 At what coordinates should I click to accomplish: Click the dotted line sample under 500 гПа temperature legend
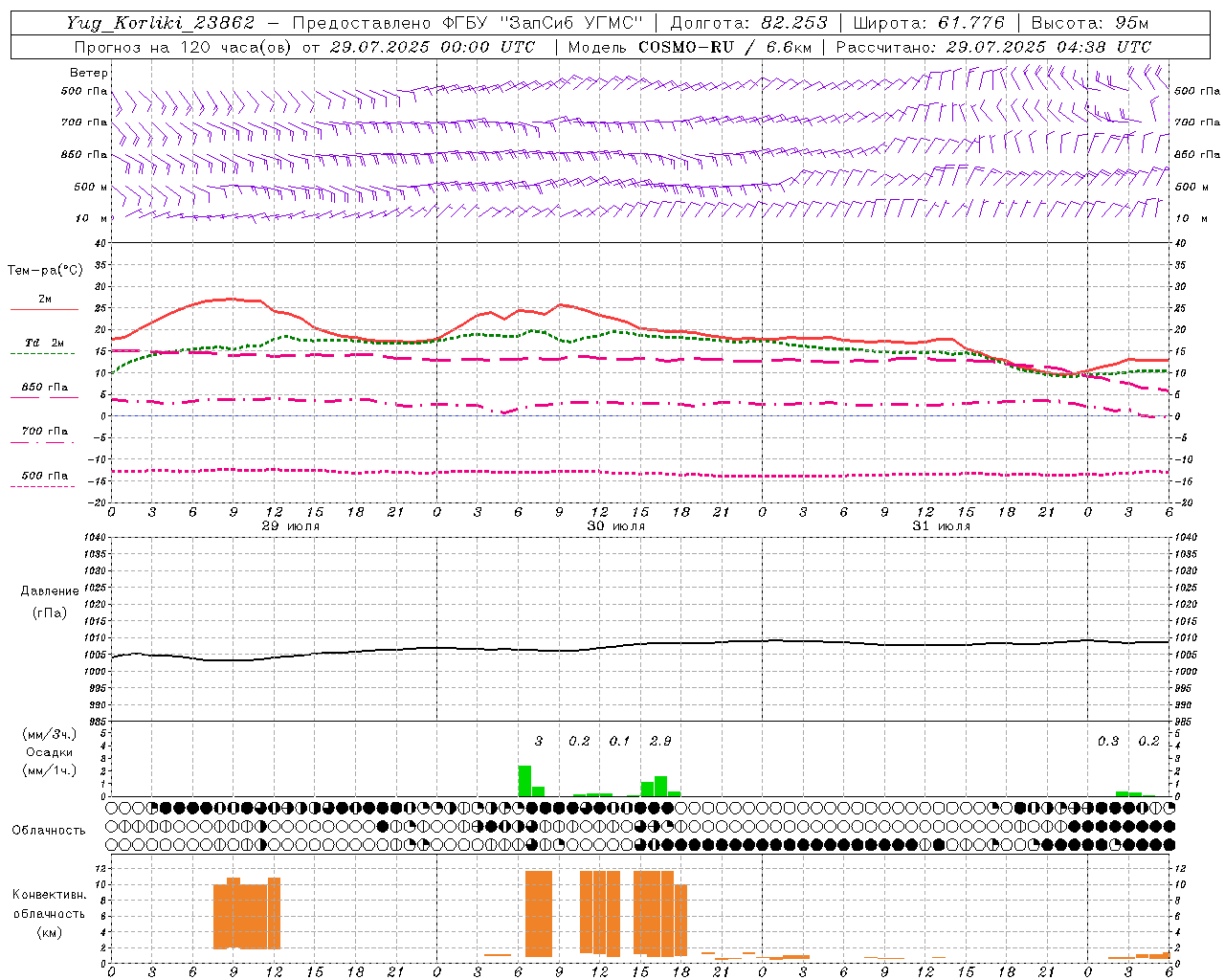(x=43, y=486)
